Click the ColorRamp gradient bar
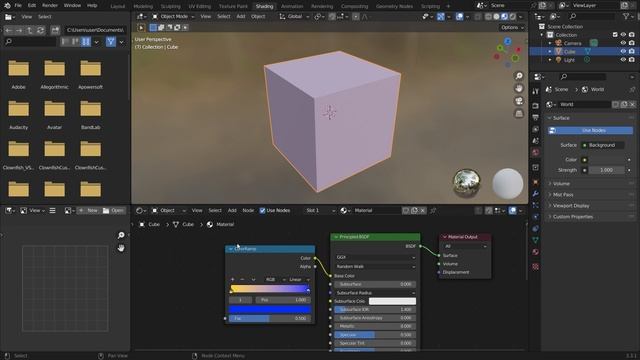640x360 pixels. [270, 289]
